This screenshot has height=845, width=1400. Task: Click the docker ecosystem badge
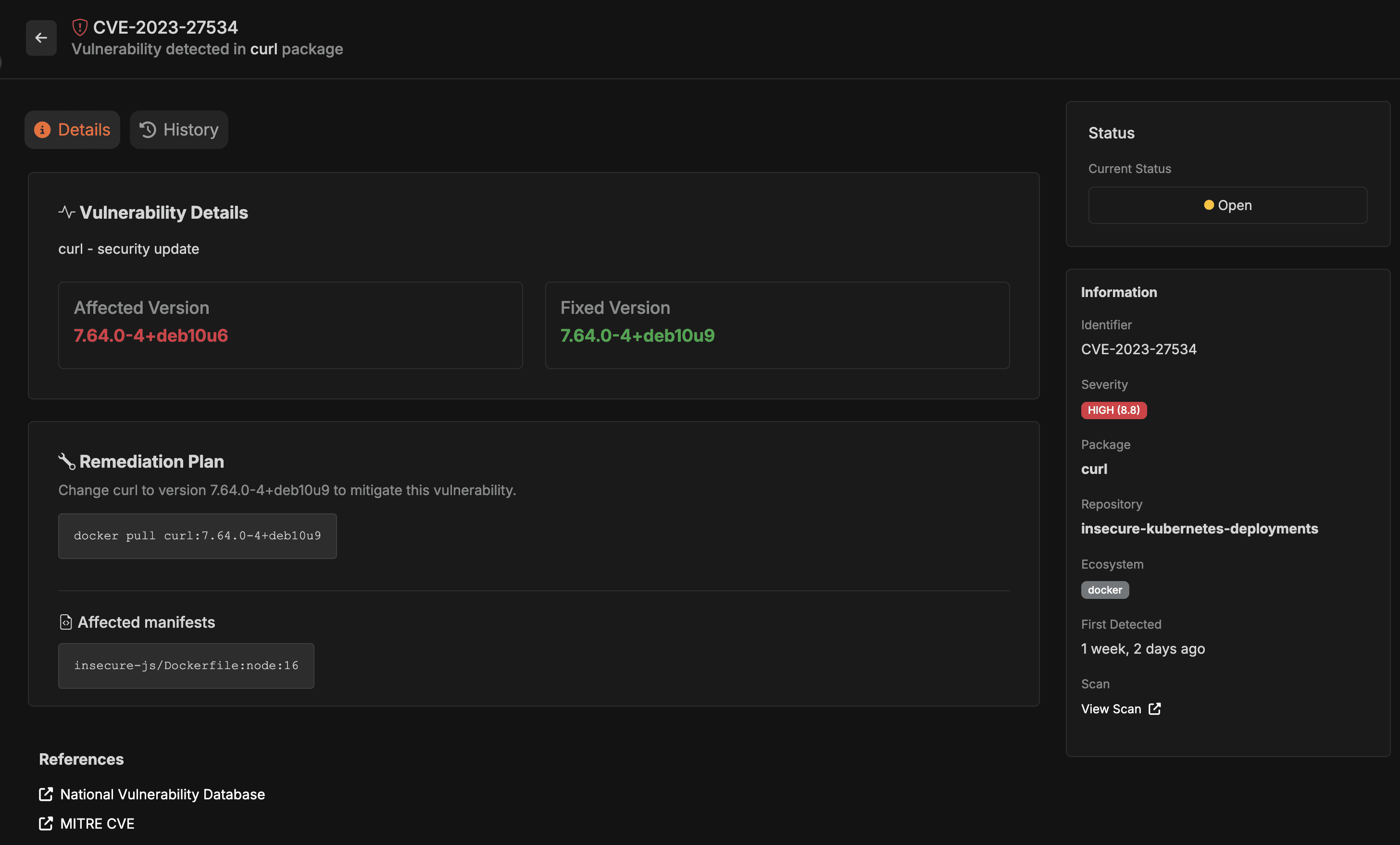tap(1104, 590)
